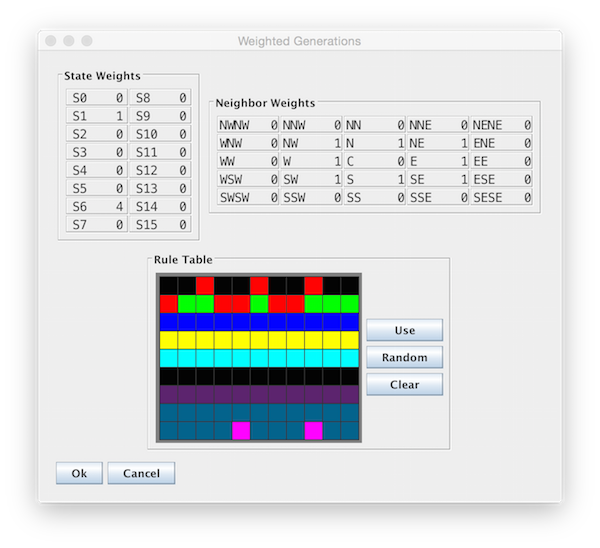Edit the S1 state weight field

(96, 116)
